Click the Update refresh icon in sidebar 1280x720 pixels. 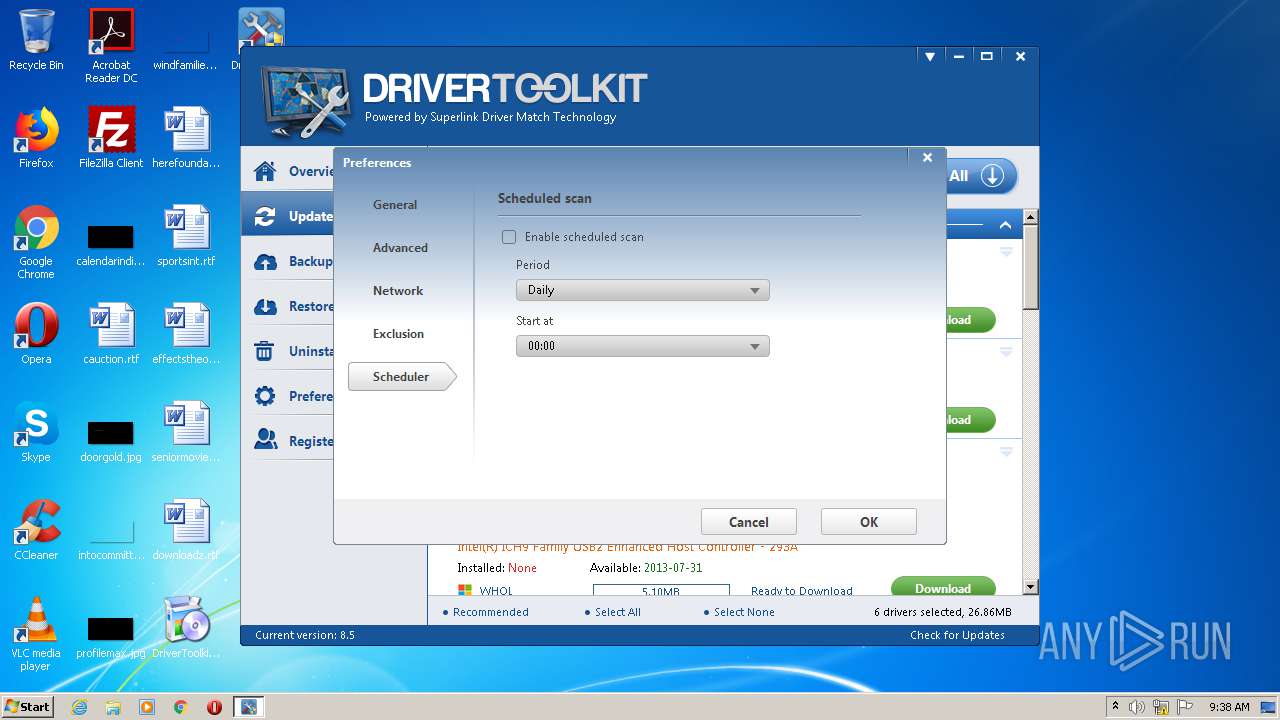pos(265,216)
